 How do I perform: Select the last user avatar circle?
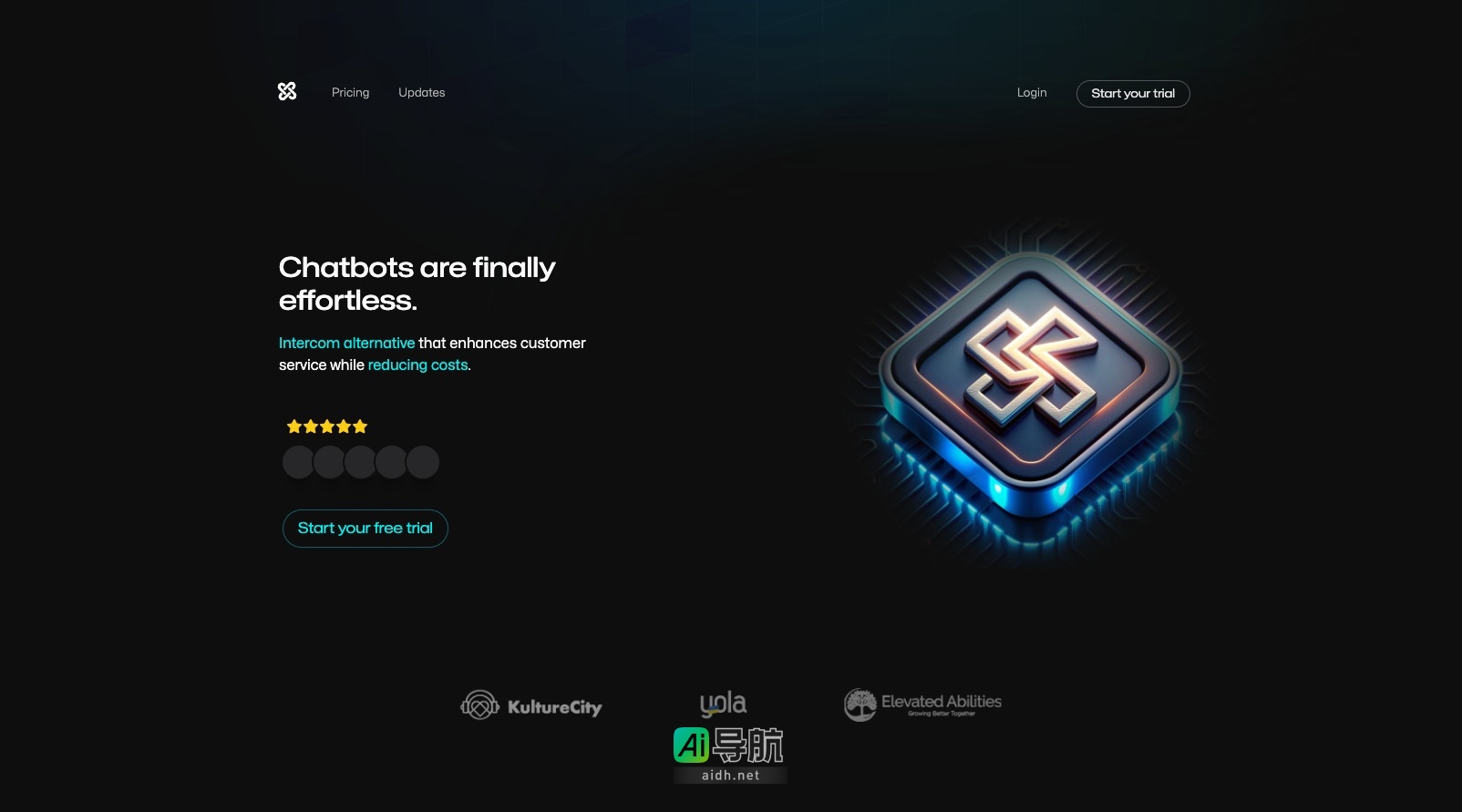(423, 462)
